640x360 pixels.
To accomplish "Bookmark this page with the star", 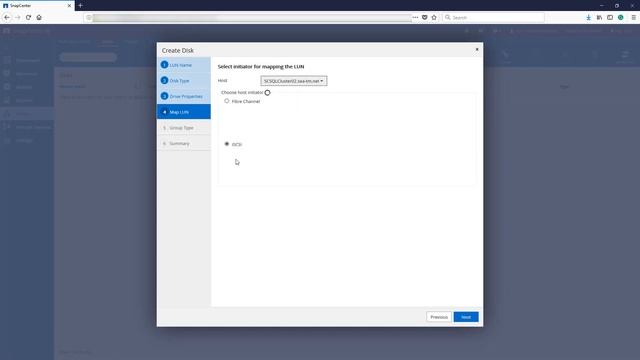I will [x=434, y=18].
